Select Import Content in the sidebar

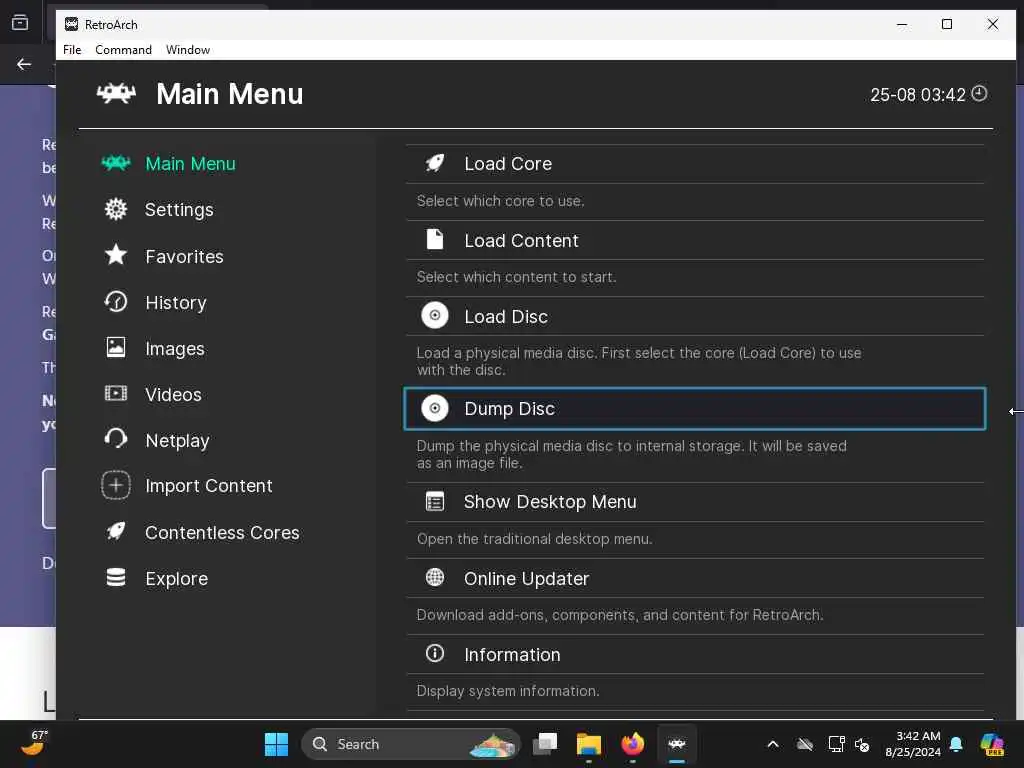click(208, 486)
